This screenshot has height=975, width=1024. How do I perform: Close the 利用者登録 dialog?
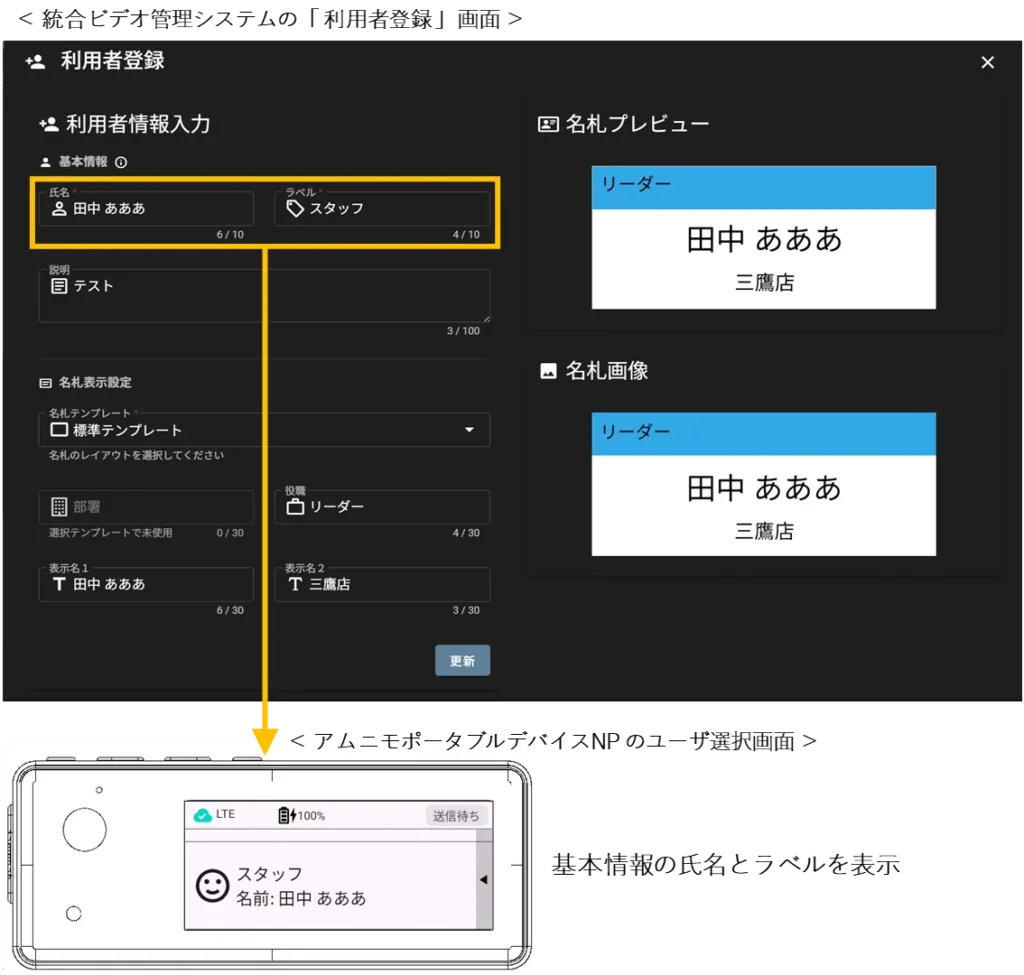[987, 63]
